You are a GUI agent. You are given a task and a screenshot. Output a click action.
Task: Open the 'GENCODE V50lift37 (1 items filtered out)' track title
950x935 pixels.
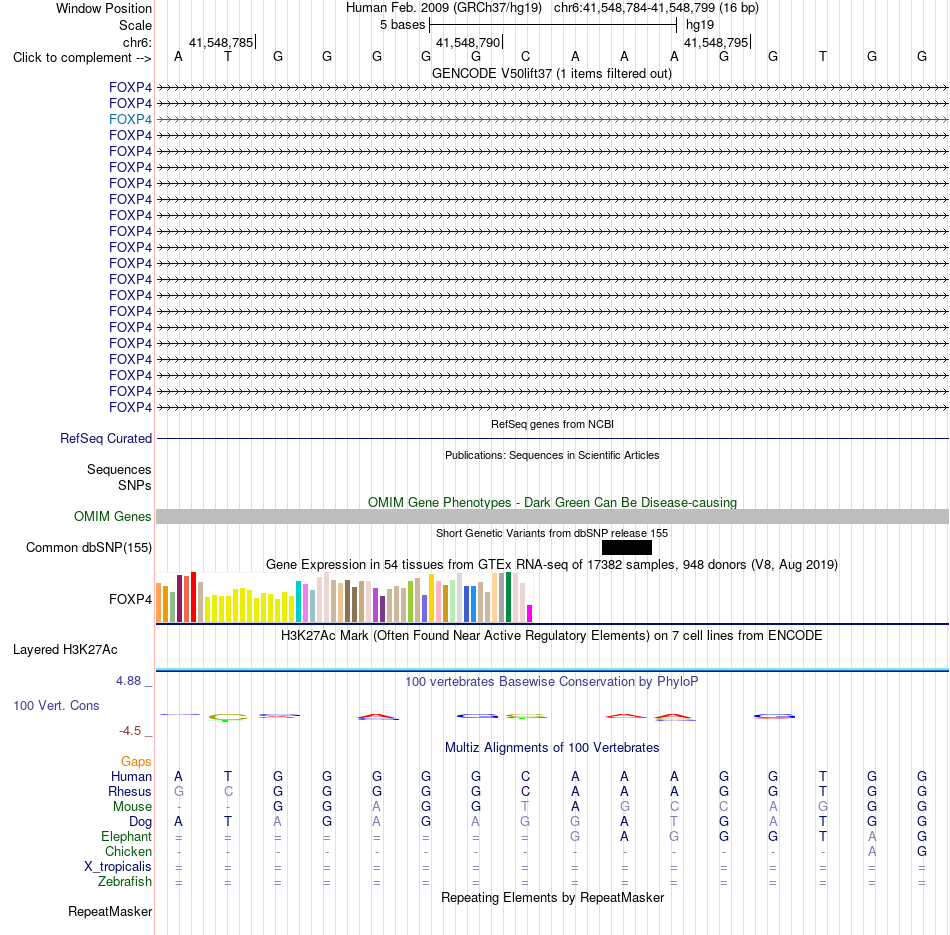pyautogui.click(x=552, y=73)
